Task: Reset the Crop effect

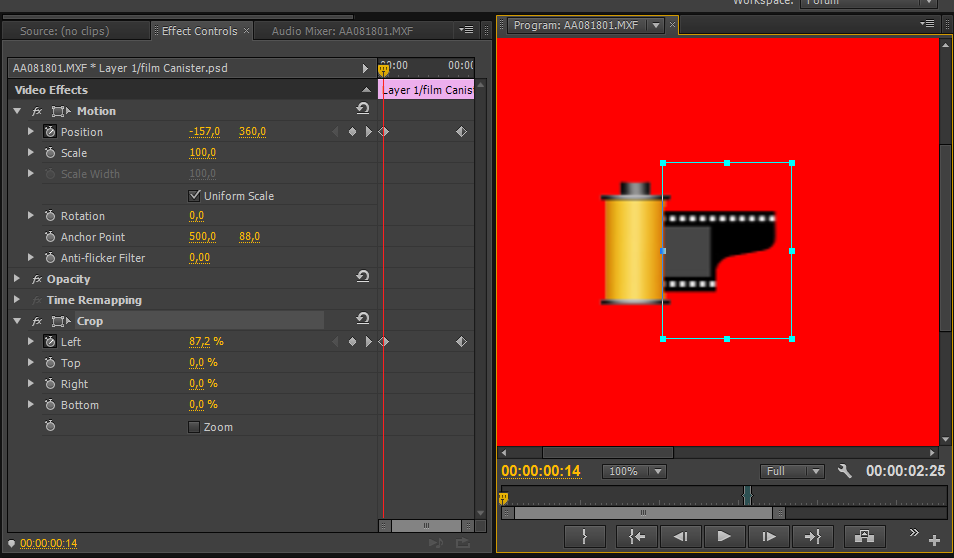Action: tap(363, 320)
